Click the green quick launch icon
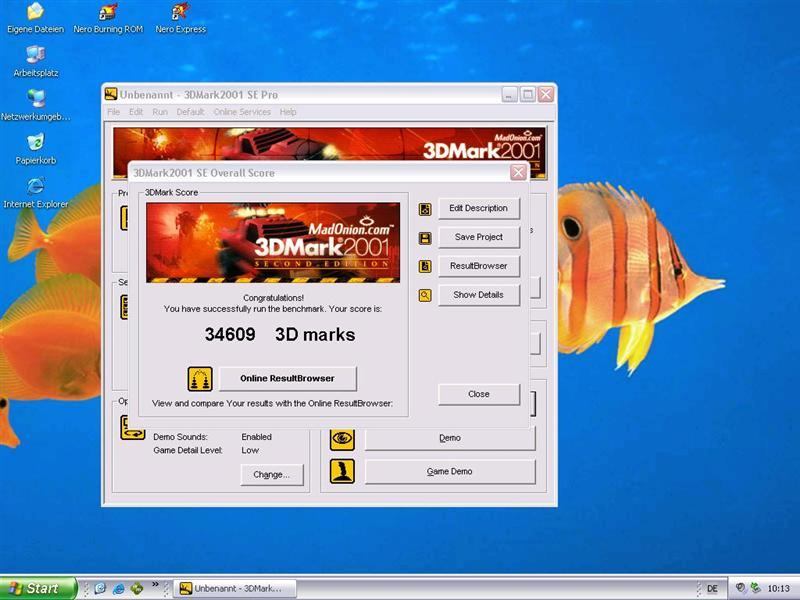The height and width of the screenshot is (600, 800). [x=137, y=588]
